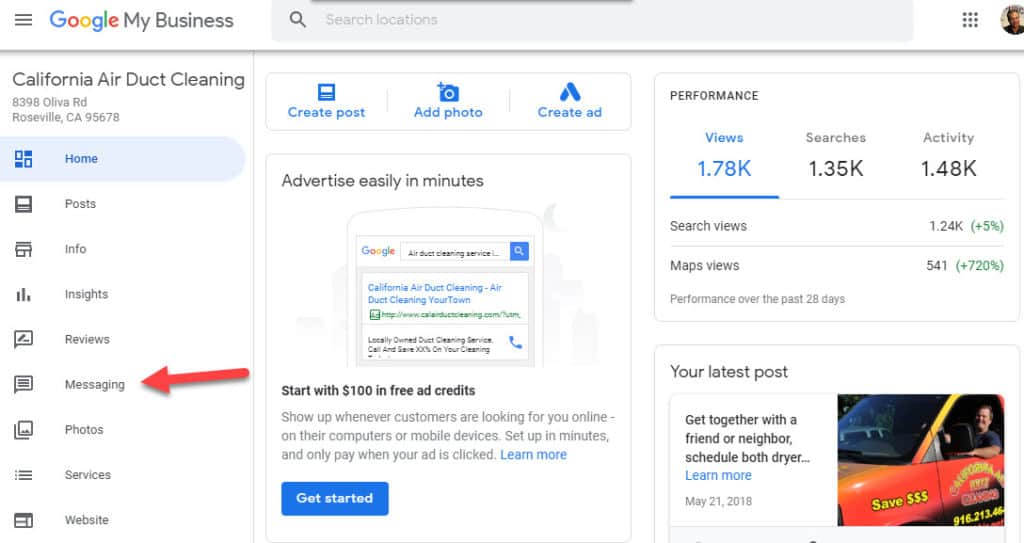
Task: Click the May 21, 2018 post date
Action: click(x=718, y=501)
